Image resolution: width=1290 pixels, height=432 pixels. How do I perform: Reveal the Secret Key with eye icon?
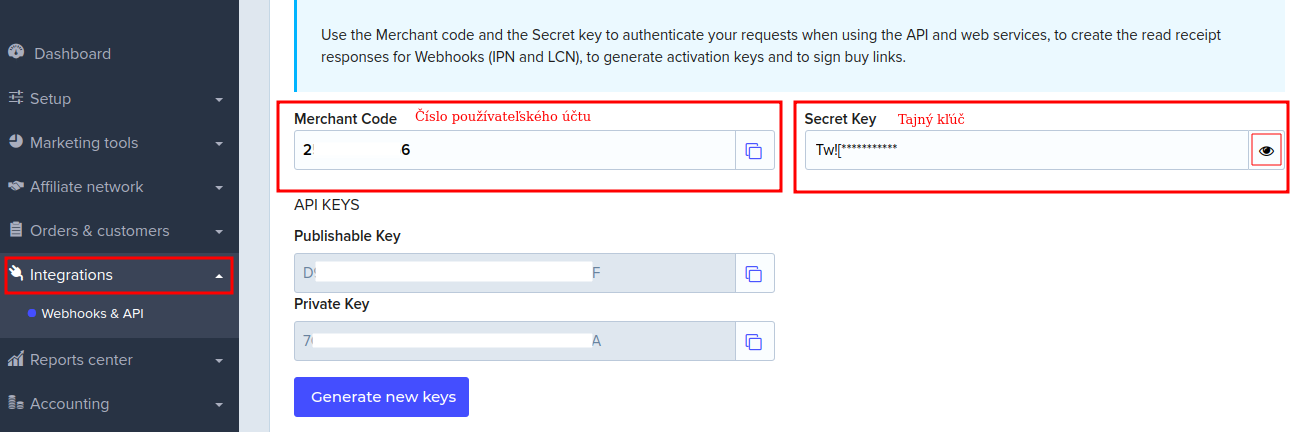[x=1266, y=150]
